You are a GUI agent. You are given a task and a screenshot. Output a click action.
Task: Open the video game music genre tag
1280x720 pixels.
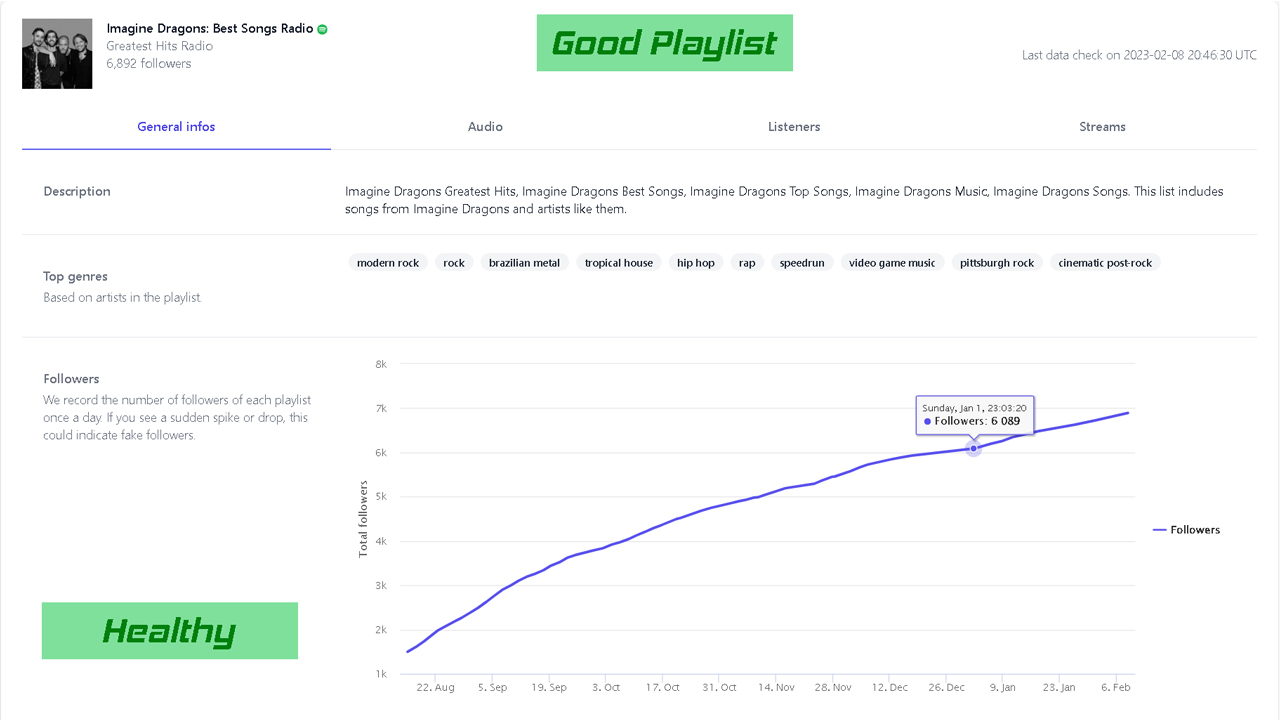pos(892,263)
